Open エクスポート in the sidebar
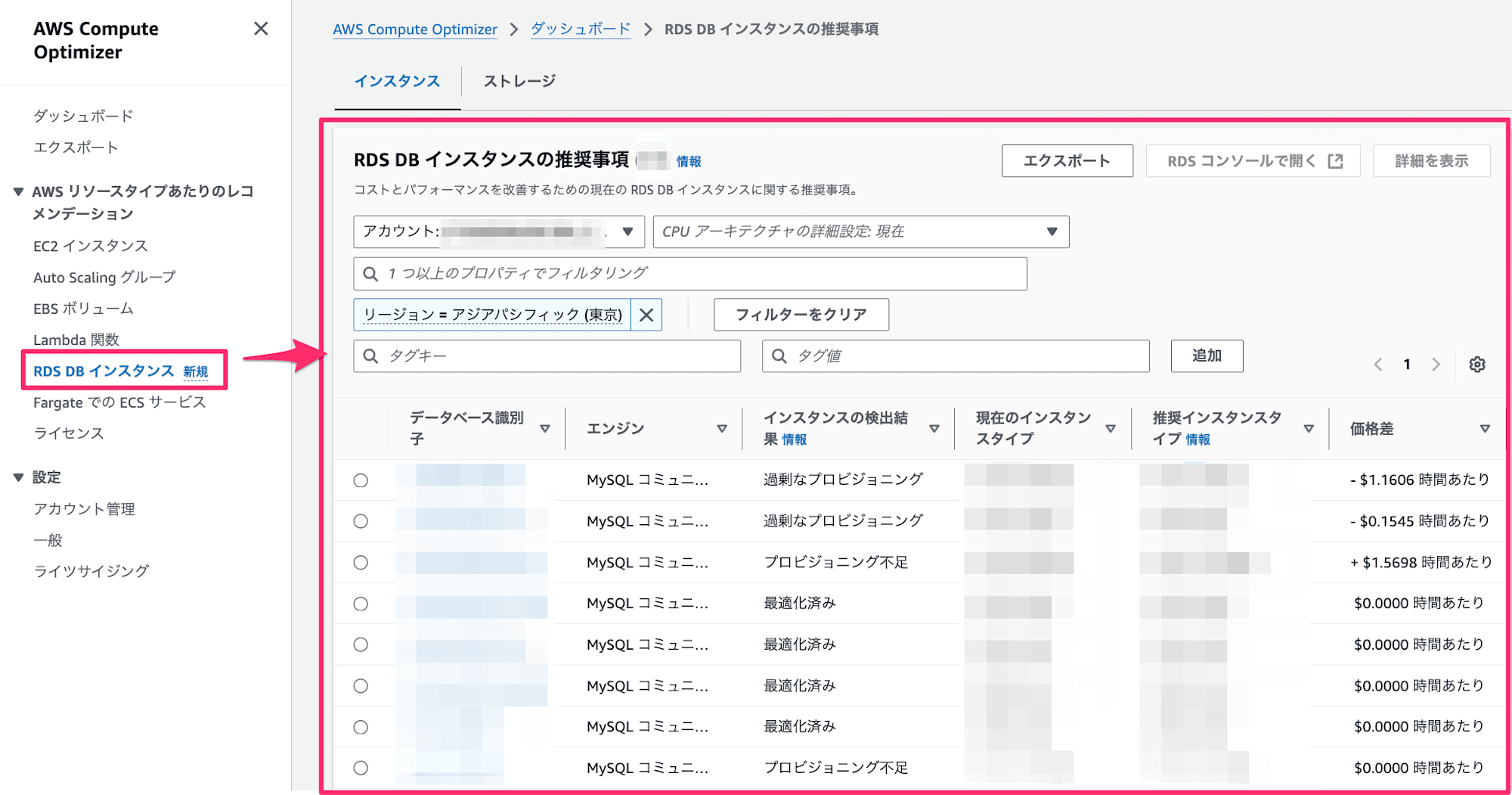The width and height of the screenshot is (1512, 795). (76, 148)
